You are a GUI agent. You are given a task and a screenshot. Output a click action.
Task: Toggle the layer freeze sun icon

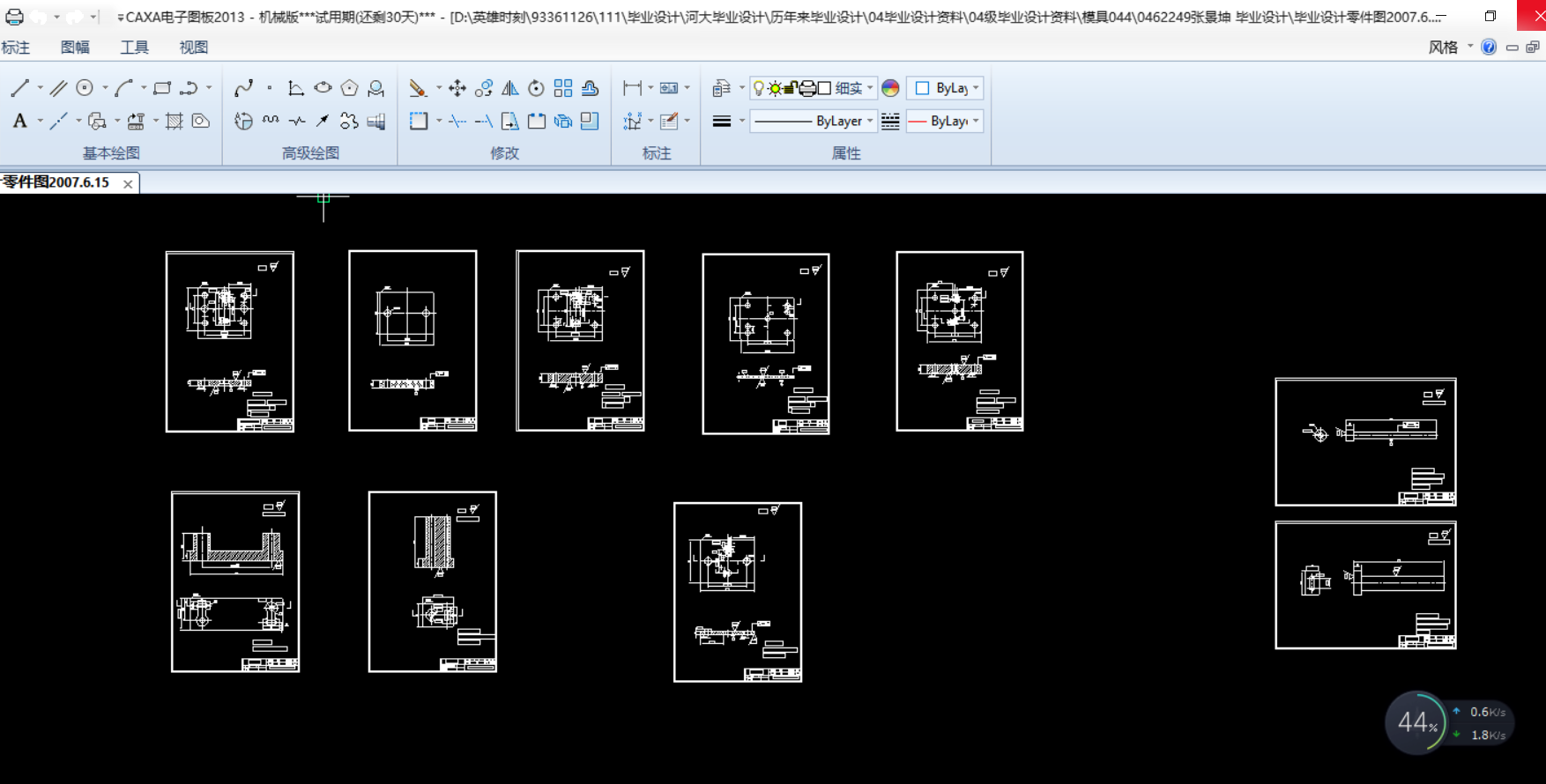774,88
